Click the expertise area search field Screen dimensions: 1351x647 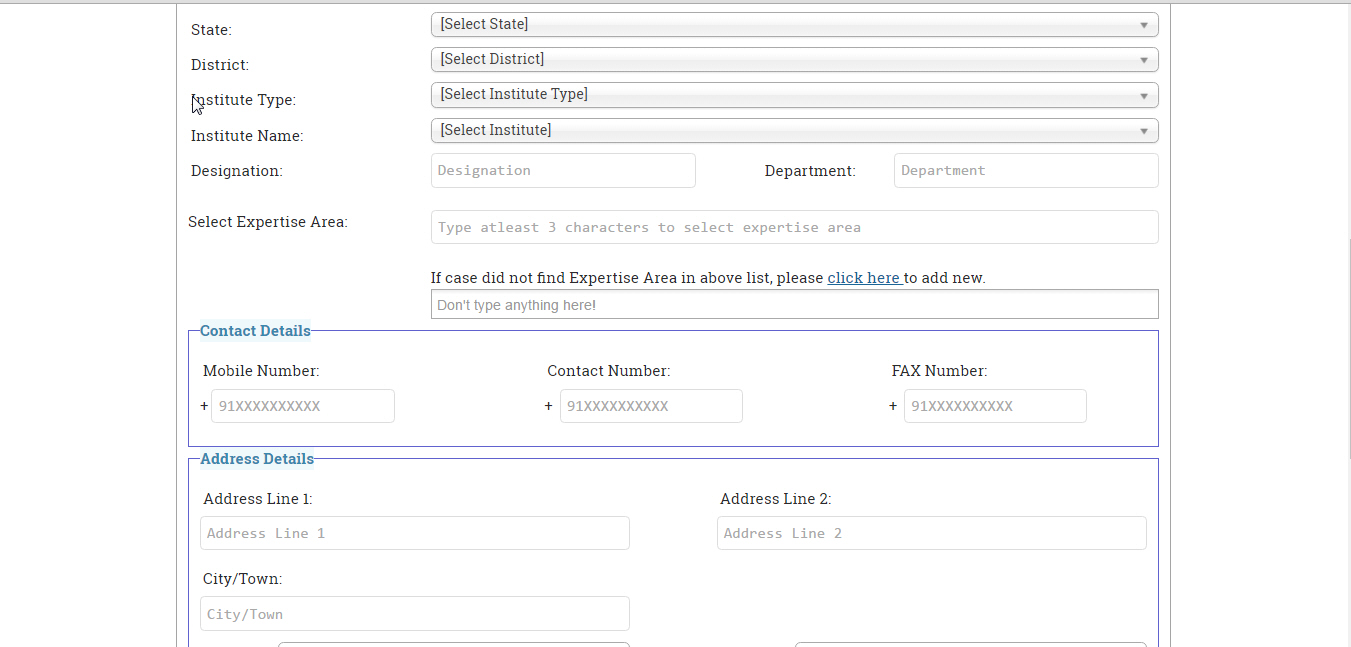tap(794, 227)
